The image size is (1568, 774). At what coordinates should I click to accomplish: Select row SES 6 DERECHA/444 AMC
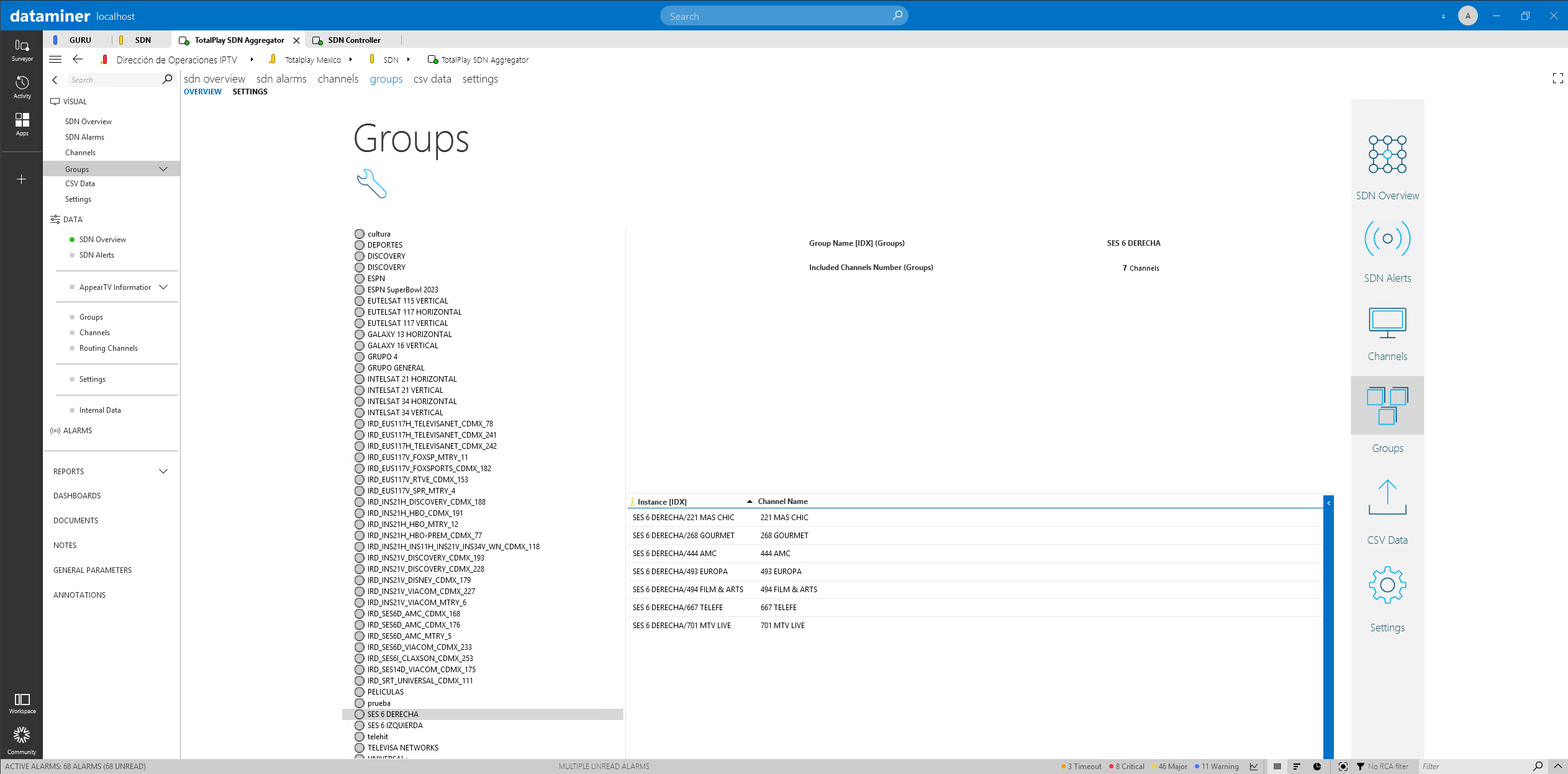coord(975,554)
